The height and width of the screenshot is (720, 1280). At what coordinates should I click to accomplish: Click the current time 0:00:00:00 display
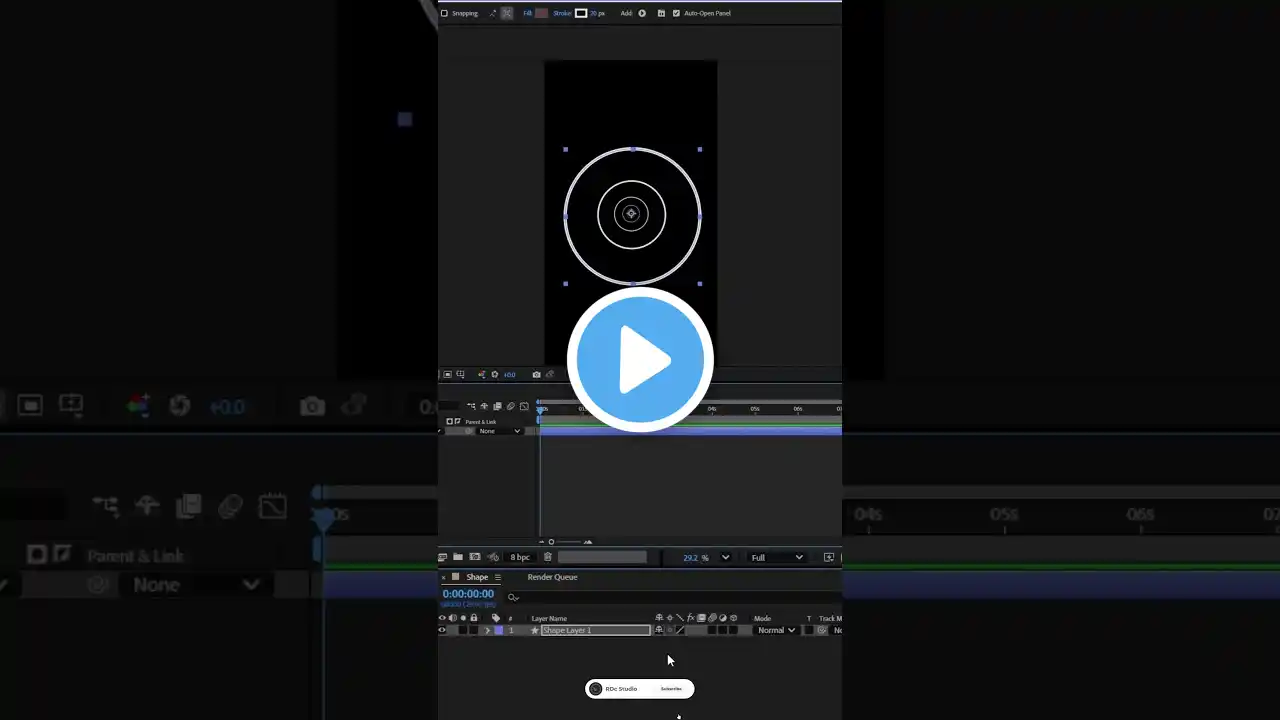click(468, 594)
